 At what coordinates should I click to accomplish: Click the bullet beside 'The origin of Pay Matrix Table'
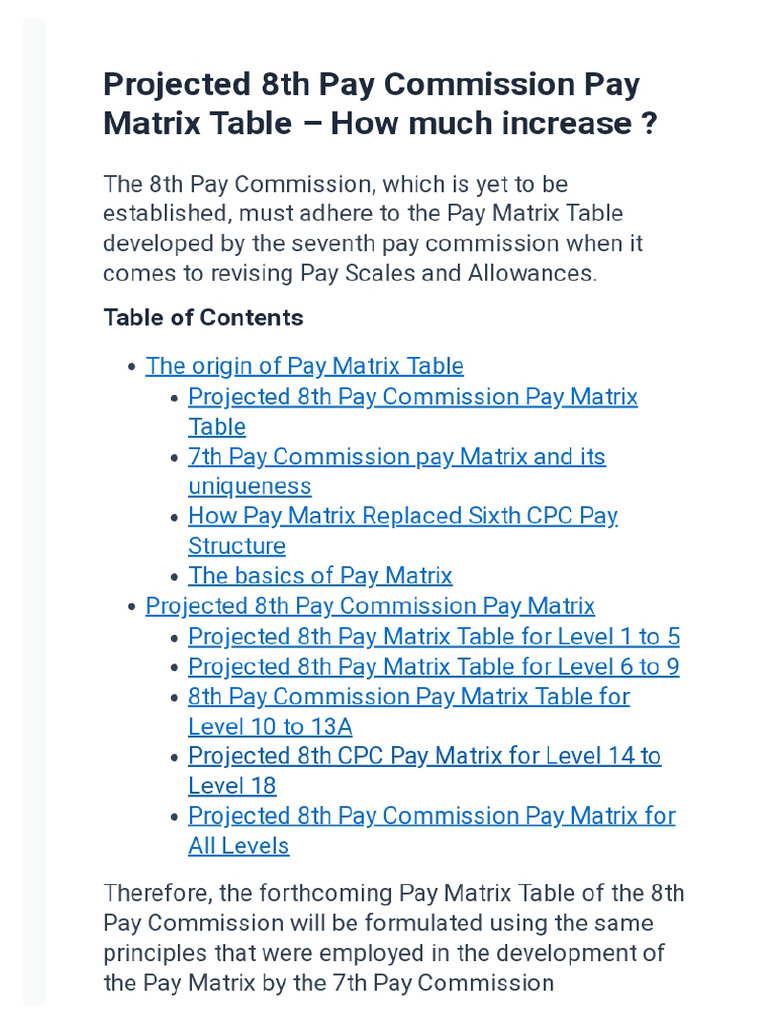132,367
